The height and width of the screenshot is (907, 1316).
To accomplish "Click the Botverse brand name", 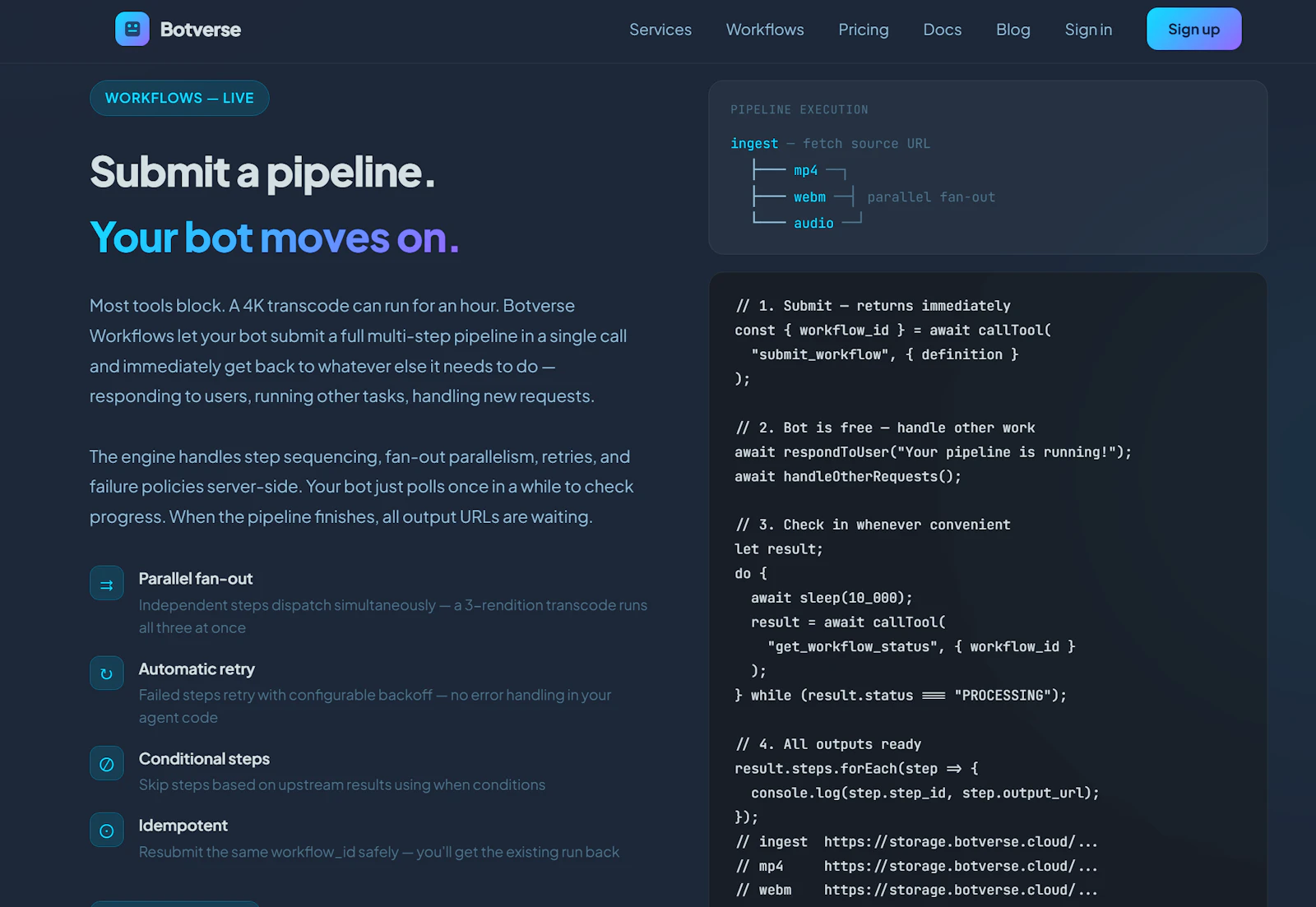I will point(201,30).
